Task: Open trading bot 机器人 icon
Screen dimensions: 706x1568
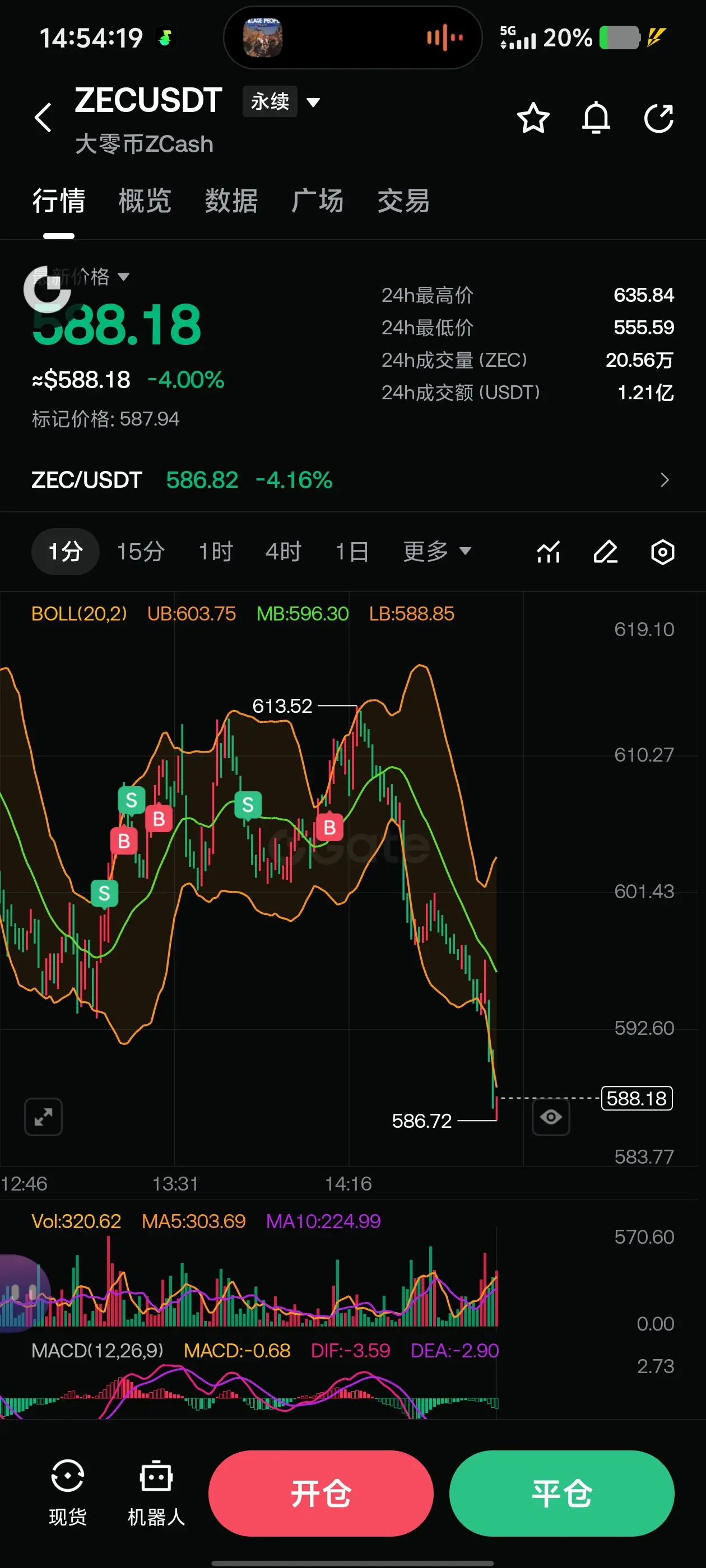Action: (156, 1492)
